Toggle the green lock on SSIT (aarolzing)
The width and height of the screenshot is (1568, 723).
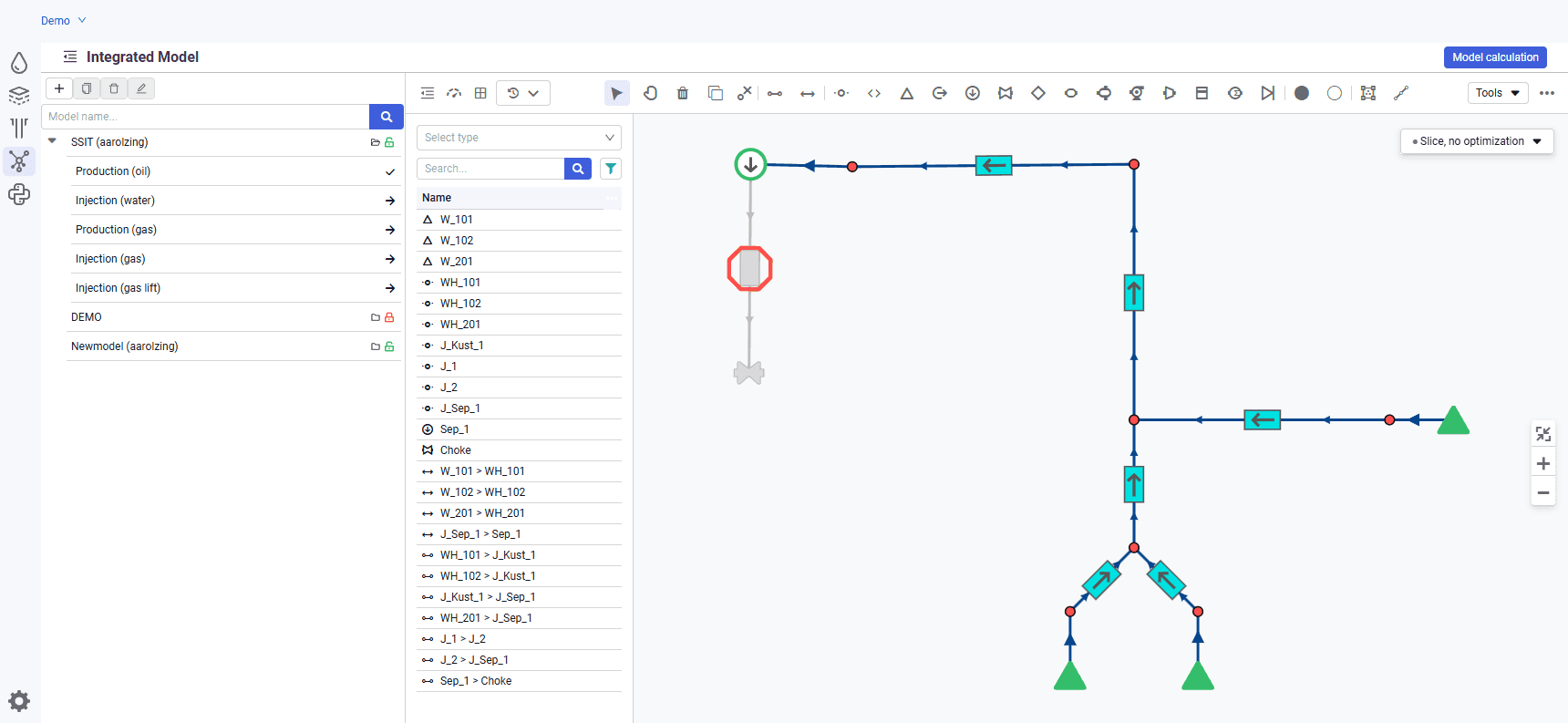[x=389, y=142]
